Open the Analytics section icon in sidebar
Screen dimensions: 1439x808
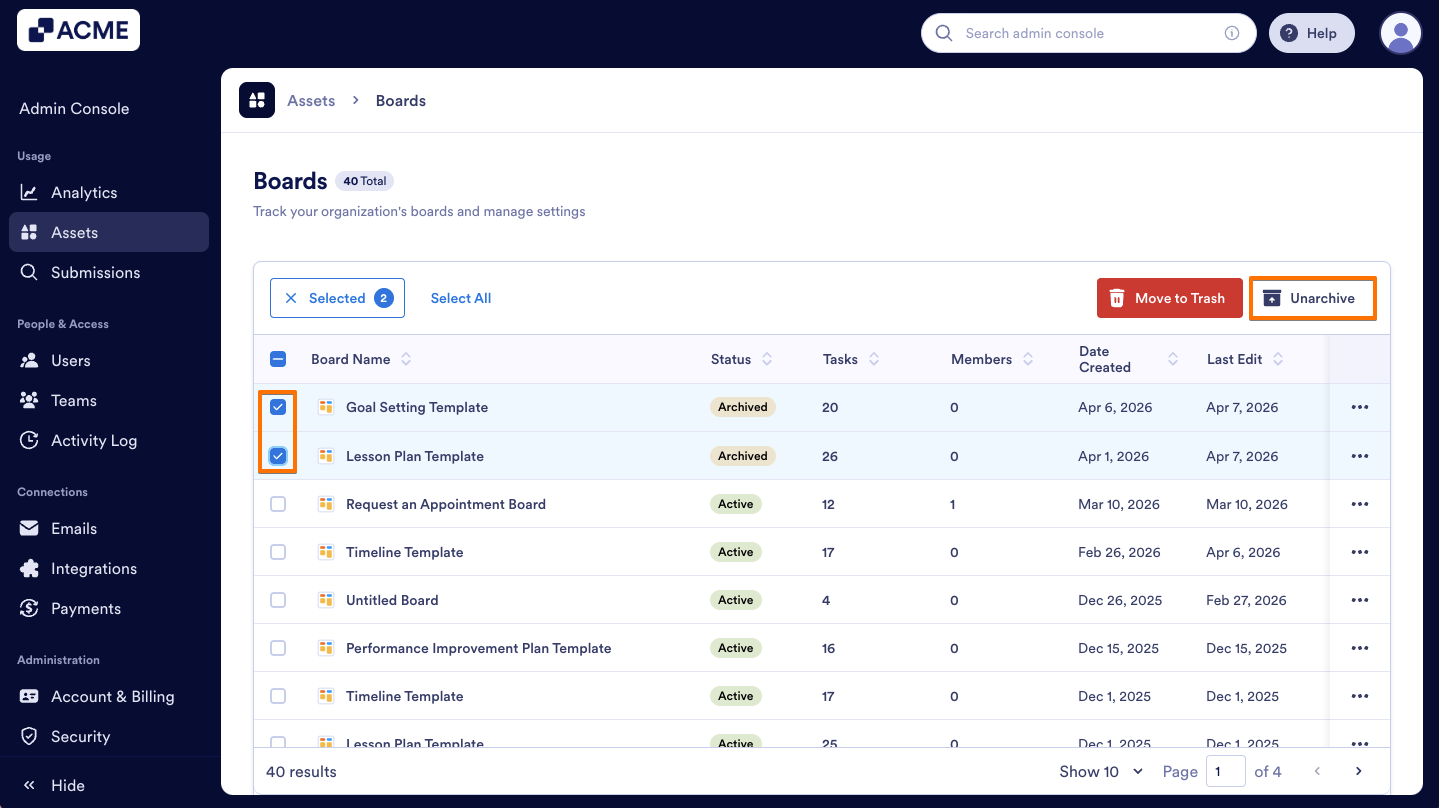[x=29, y=192]
